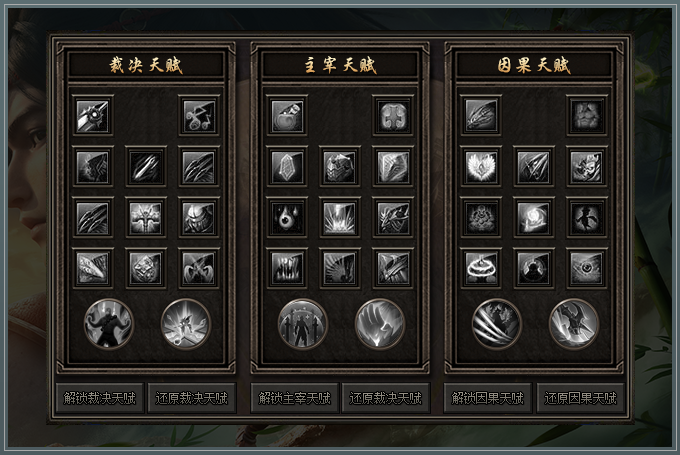Click the 还原裁决天赋 button under 裁决 panel
This screenshot has width=680, height=455.
pos(192,398)
